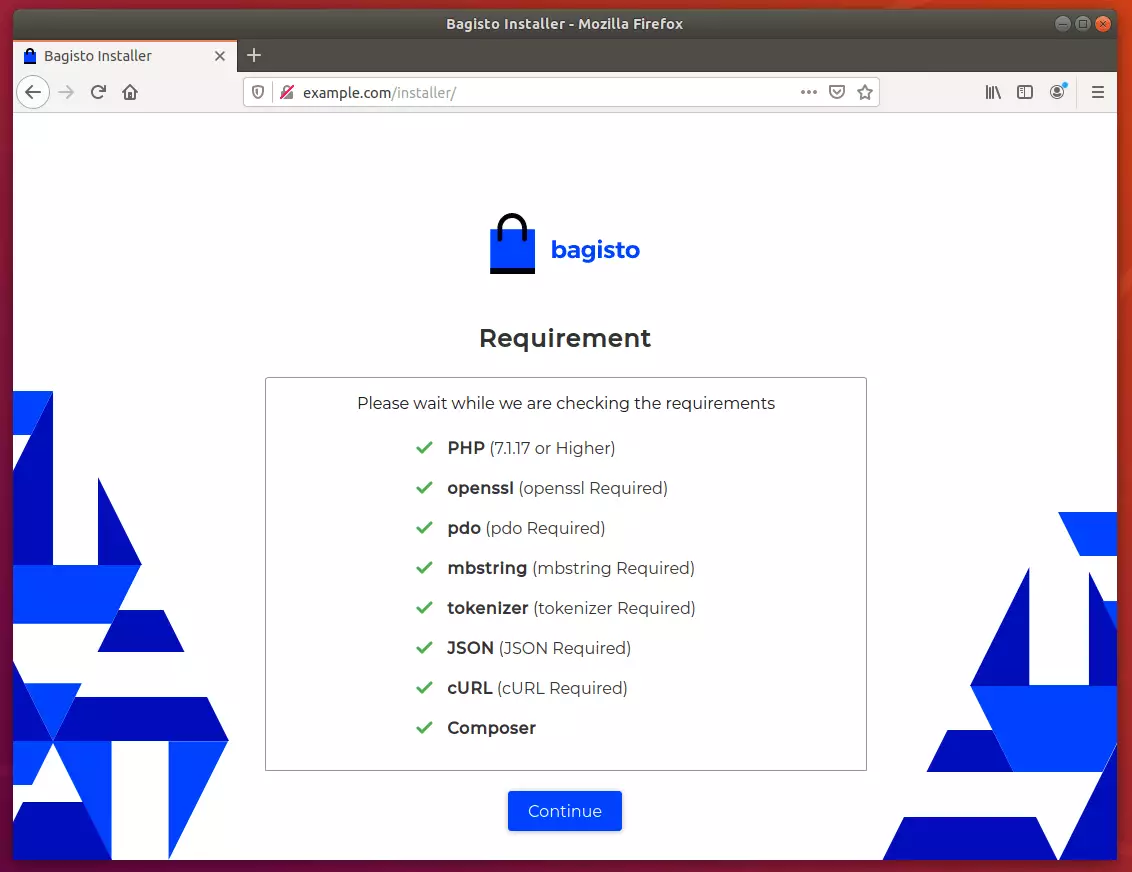Viewport: 1132px width, 872px height.
Task: Click the Requirement heading
Action: (565, 338)
